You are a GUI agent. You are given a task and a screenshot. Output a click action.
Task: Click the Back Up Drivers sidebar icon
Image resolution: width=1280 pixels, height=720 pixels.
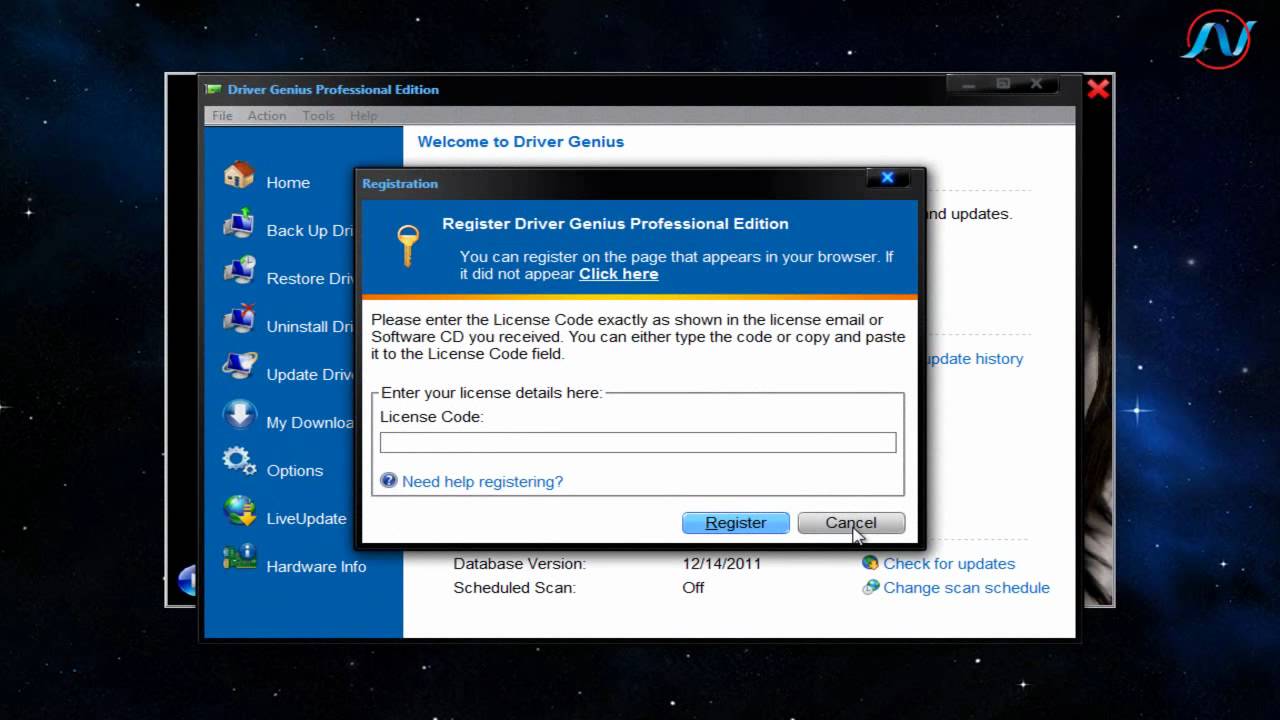click(239, 223)
